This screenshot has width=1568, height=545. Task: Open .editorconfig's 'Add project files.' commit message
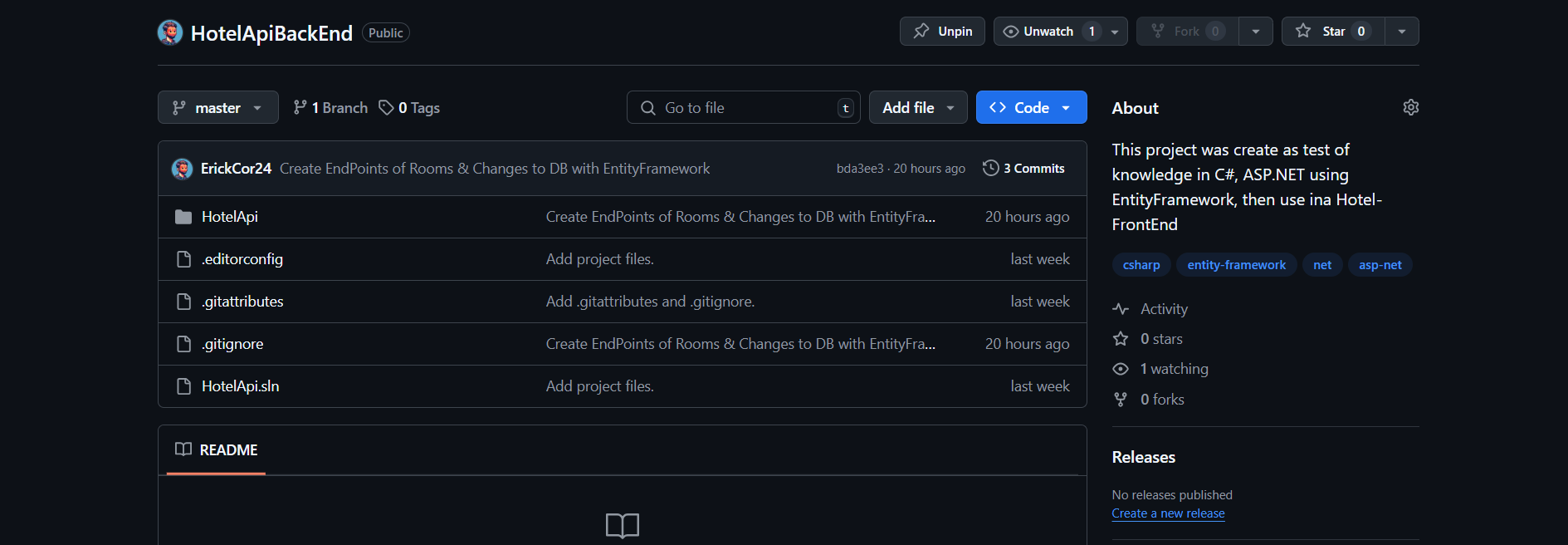pos(600,259)
